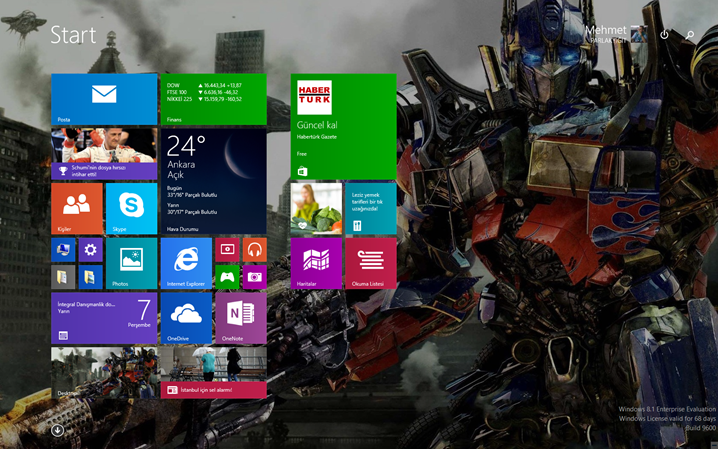Open Mehmet user account menu
This screenshot has height=449, width=718.
[616, 34]
